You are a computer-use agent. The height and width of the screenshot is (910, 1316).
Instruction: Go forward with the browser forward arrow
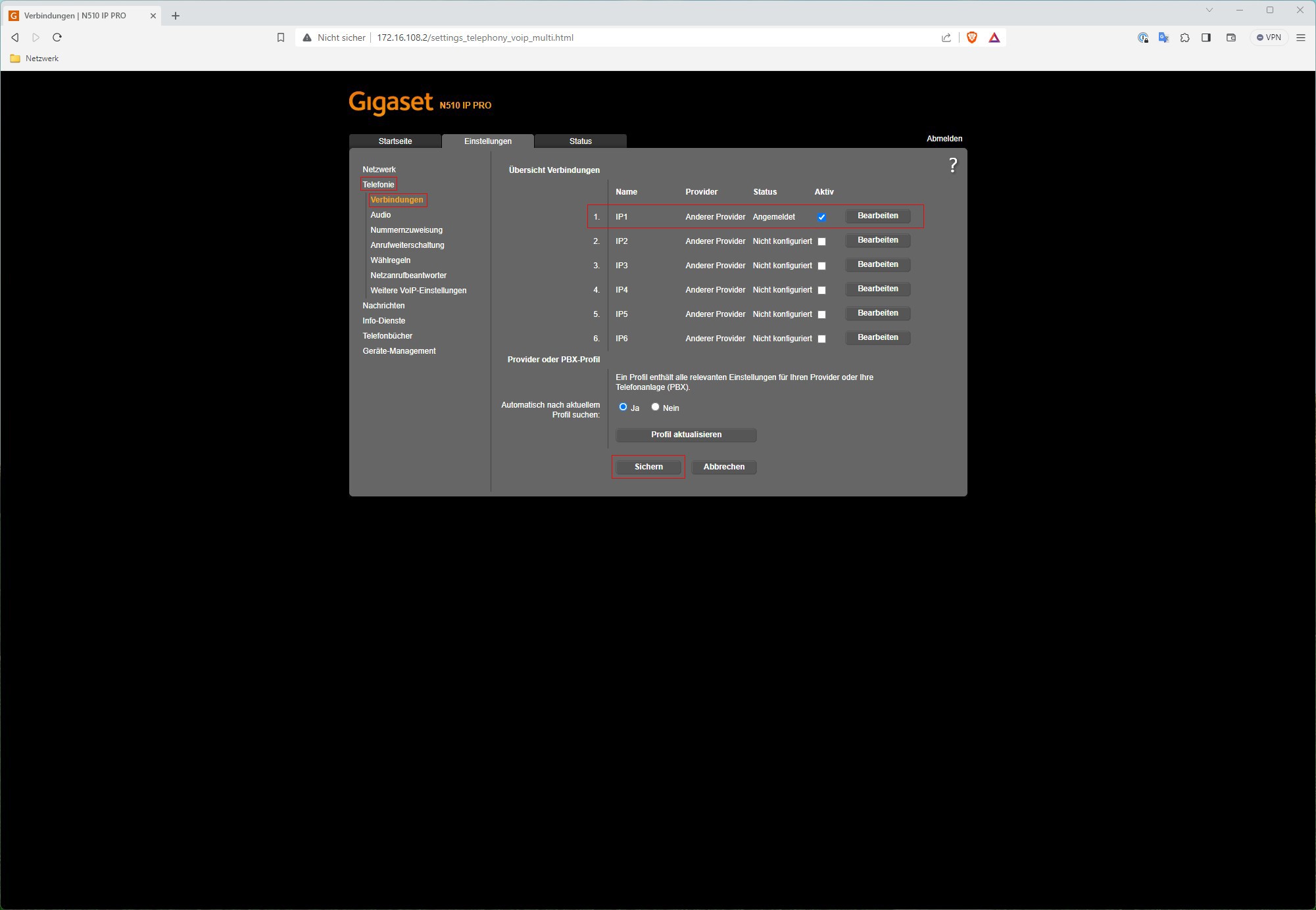(x=36, y=37)
